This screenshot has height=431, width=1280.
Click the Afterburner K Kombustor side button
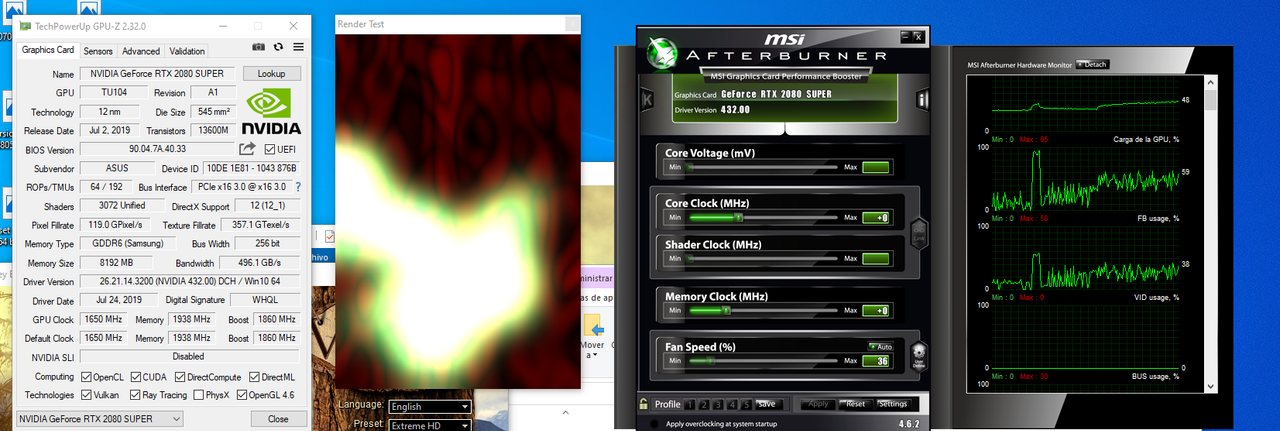648,99
